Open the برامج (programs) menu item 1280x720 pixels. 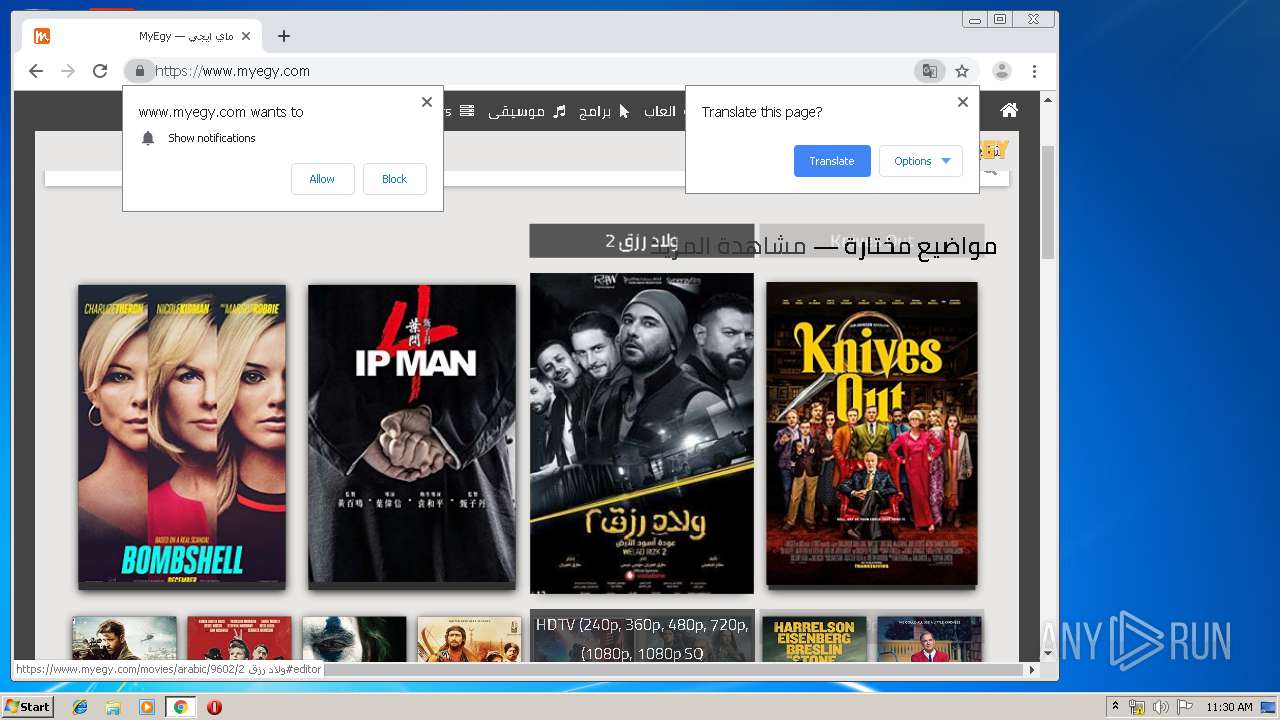[594, 111]
